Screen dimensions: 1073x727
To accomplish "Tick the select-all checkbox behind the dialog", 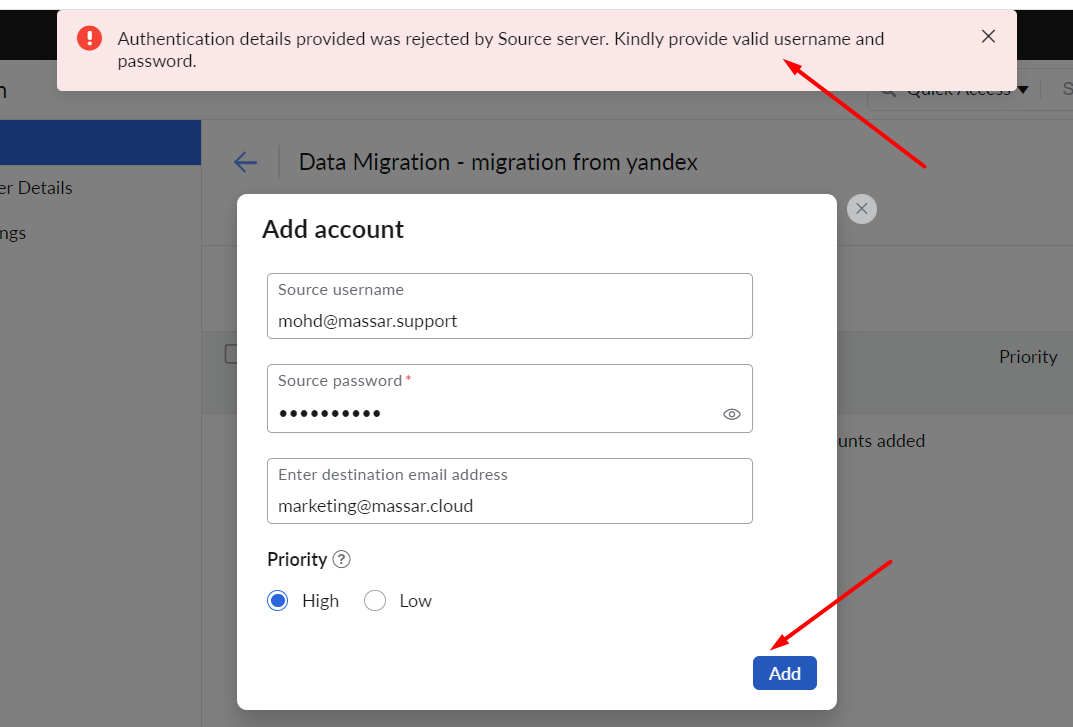I will 231,354.
